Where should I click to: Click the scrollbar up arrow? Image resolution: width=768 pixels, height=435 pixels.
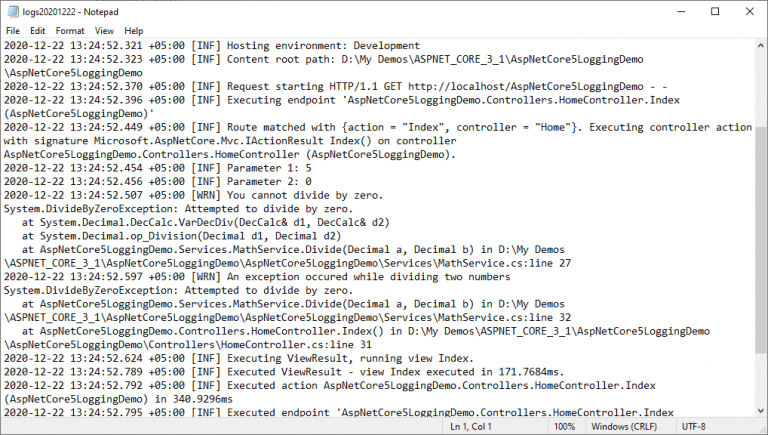(x=761, y=46)
